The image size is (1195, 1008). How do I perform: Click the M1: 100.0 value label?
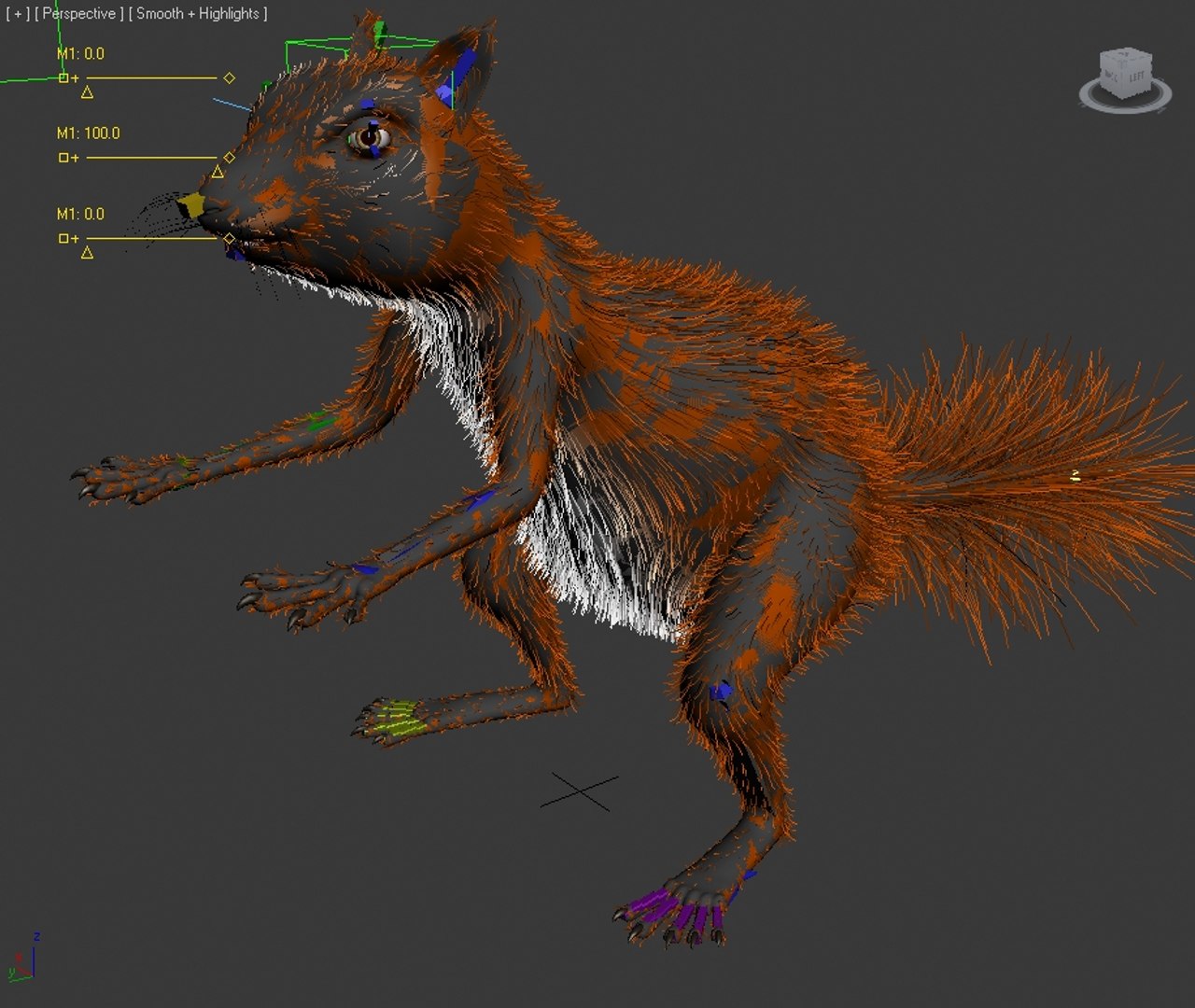pos(89,133)
